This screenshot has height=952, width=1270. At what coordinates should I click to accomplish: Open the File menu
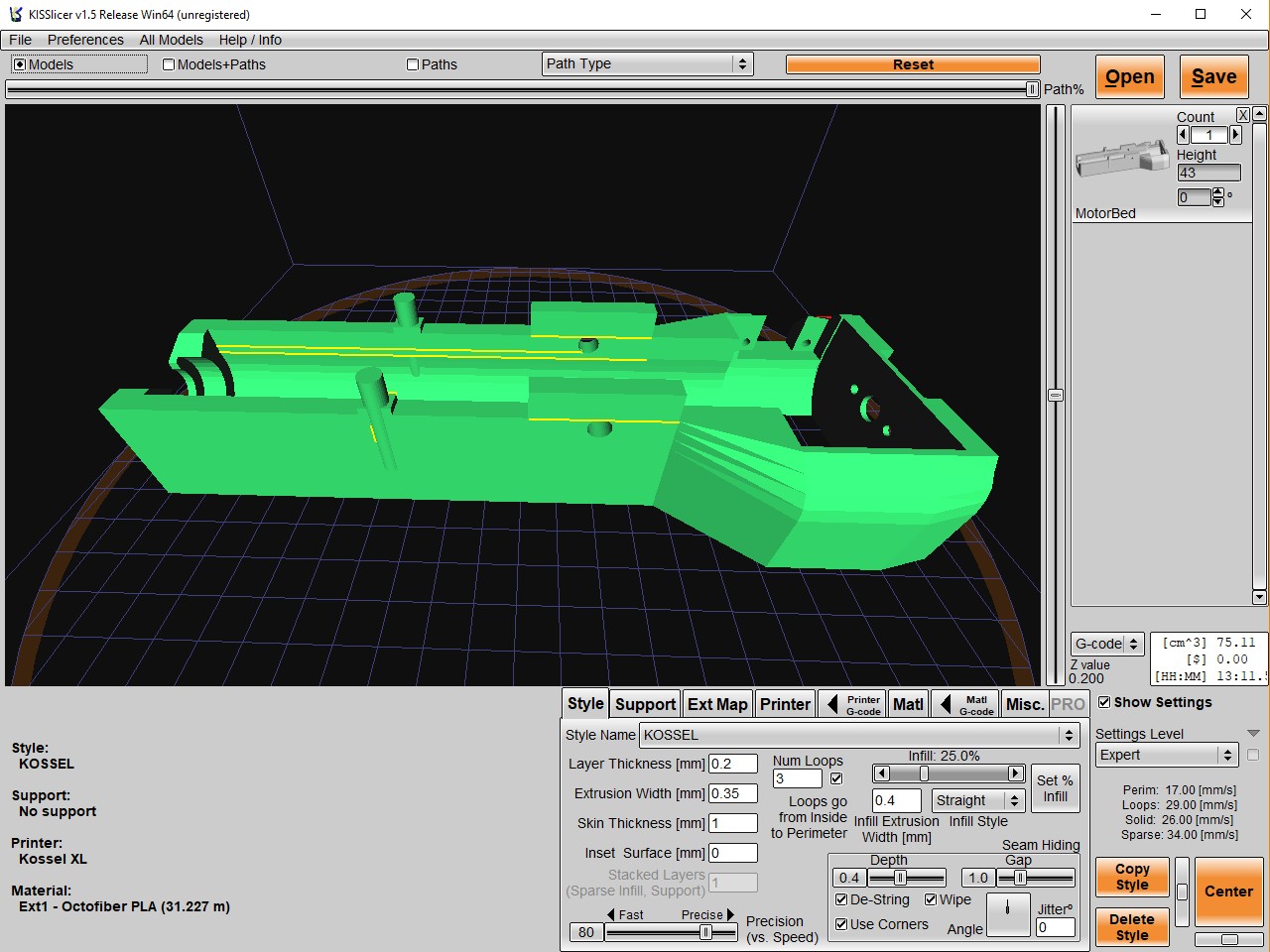(x=20, y=40)
